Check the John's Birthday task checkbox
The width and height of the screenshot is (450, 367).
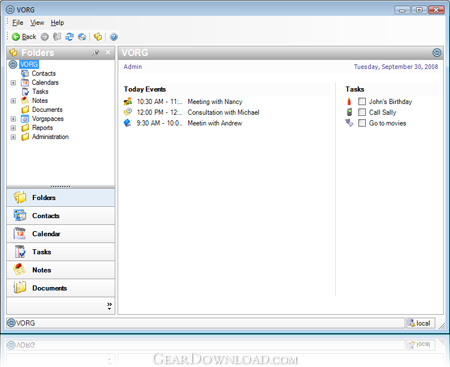click(362, 101)
